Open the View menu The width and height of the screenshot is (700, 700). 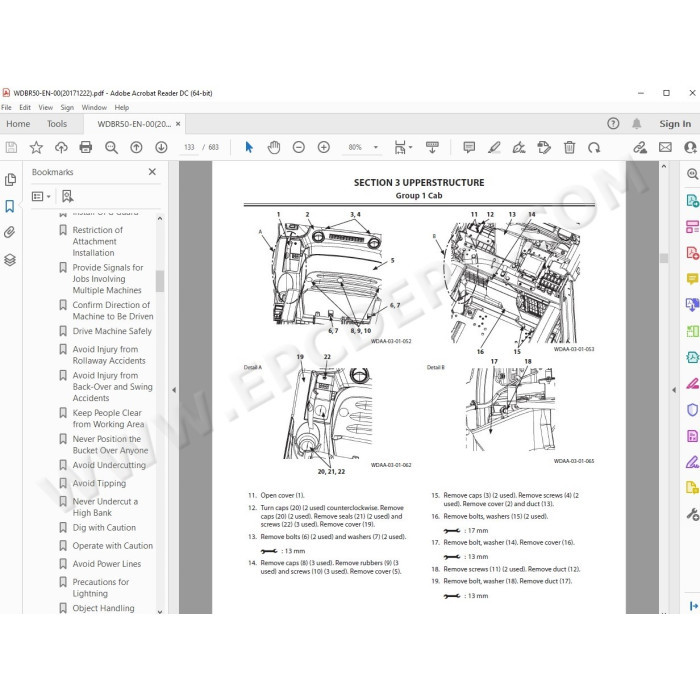pos(46,108)
